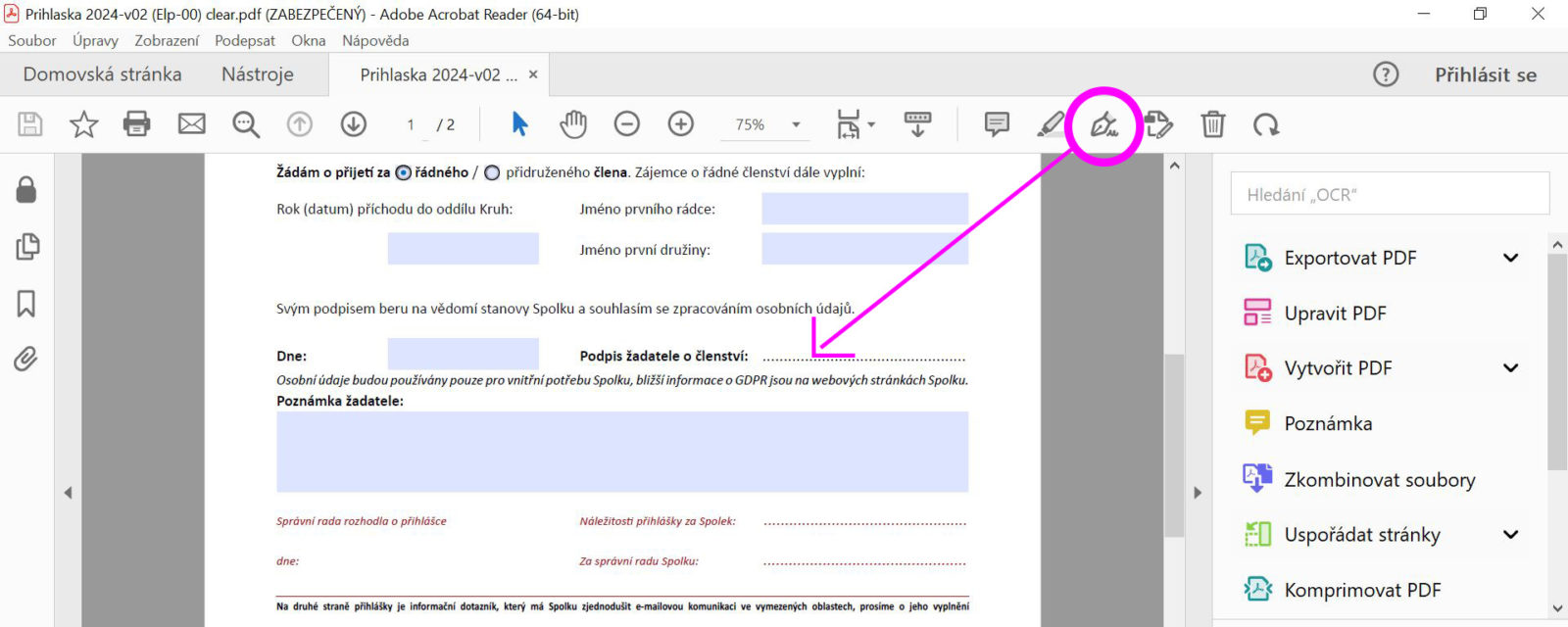Click the trash delete icon

(1213, 124)
